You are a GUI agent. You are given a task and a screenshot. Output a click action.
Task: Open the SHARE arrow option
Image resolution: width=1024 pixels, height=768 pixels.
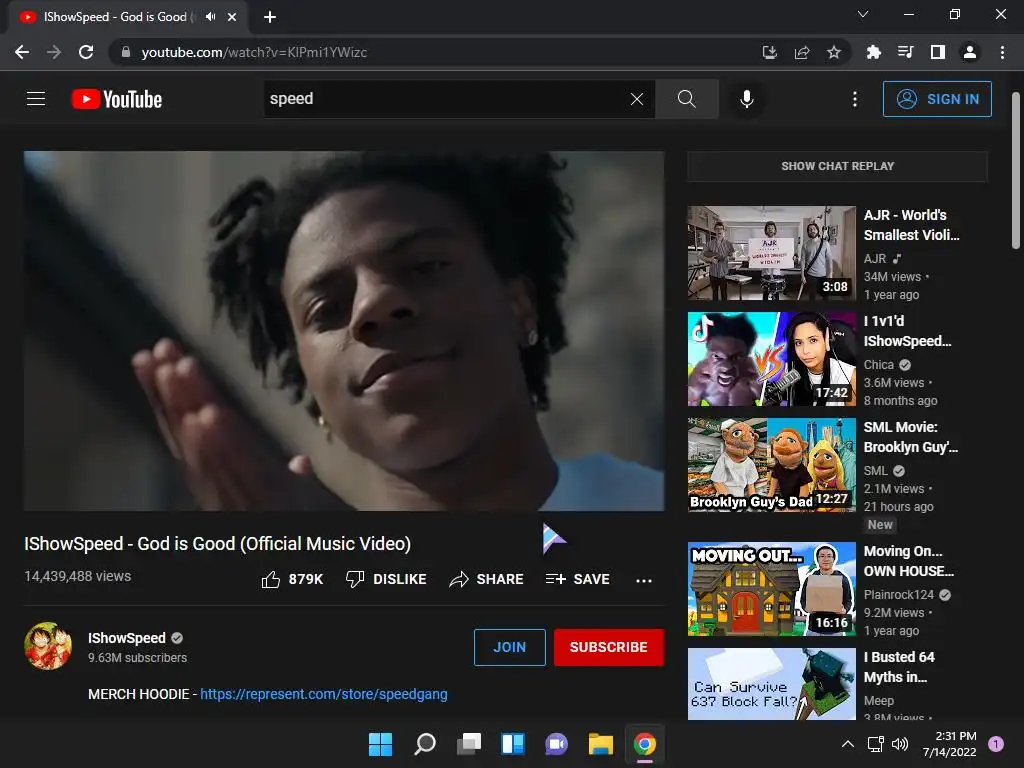[487, 579]
